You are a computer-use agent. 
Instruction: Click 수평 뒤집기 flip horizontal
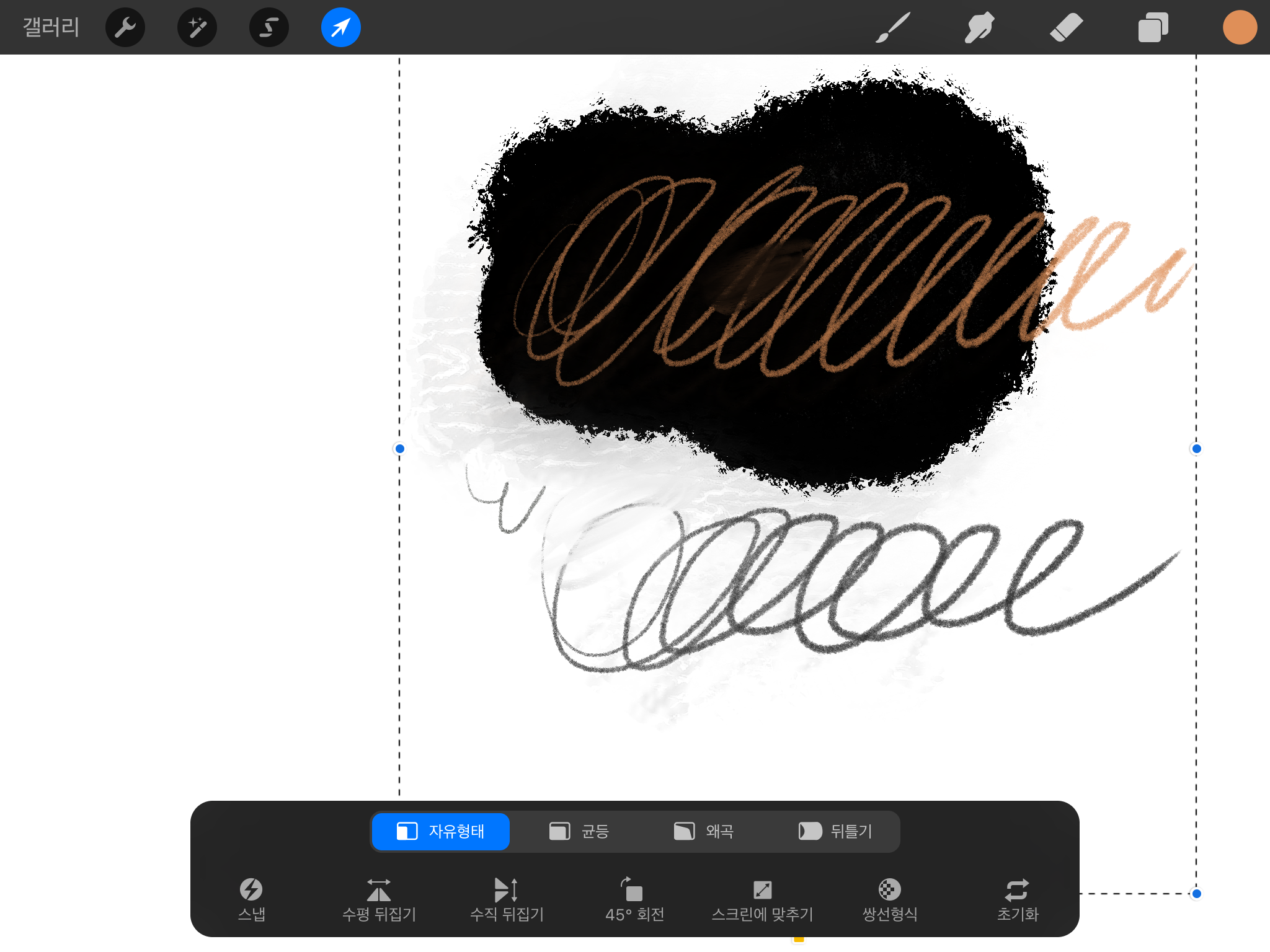(x=379, y=899)
